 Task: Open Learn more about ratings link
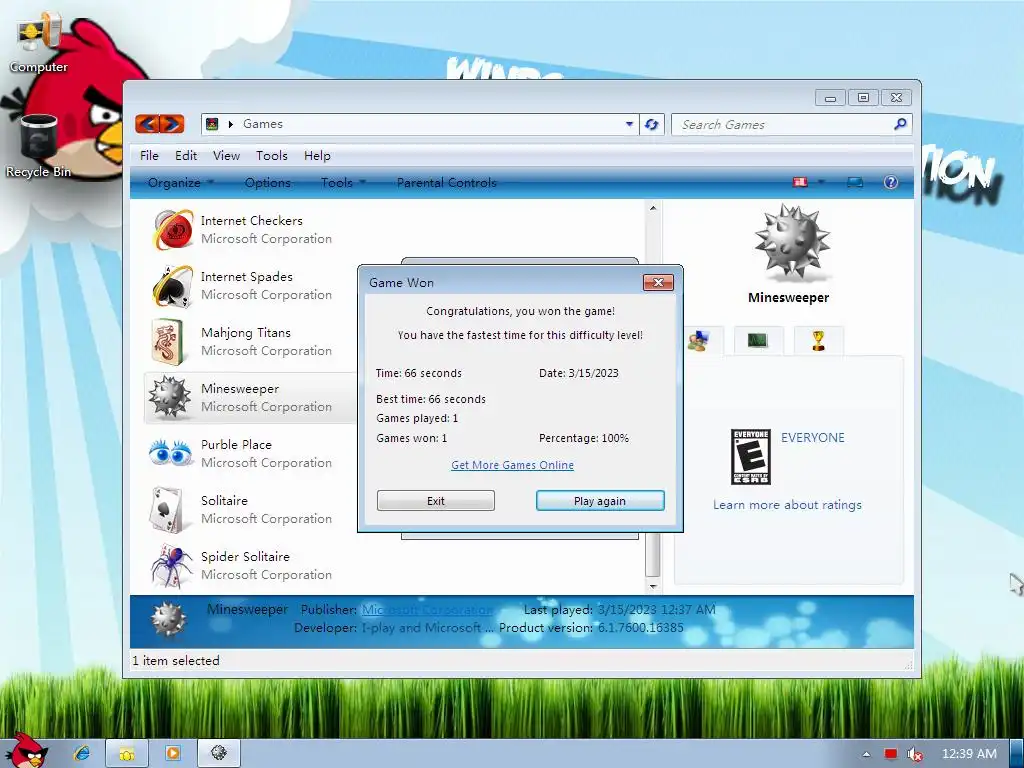(x=788, y=505)
